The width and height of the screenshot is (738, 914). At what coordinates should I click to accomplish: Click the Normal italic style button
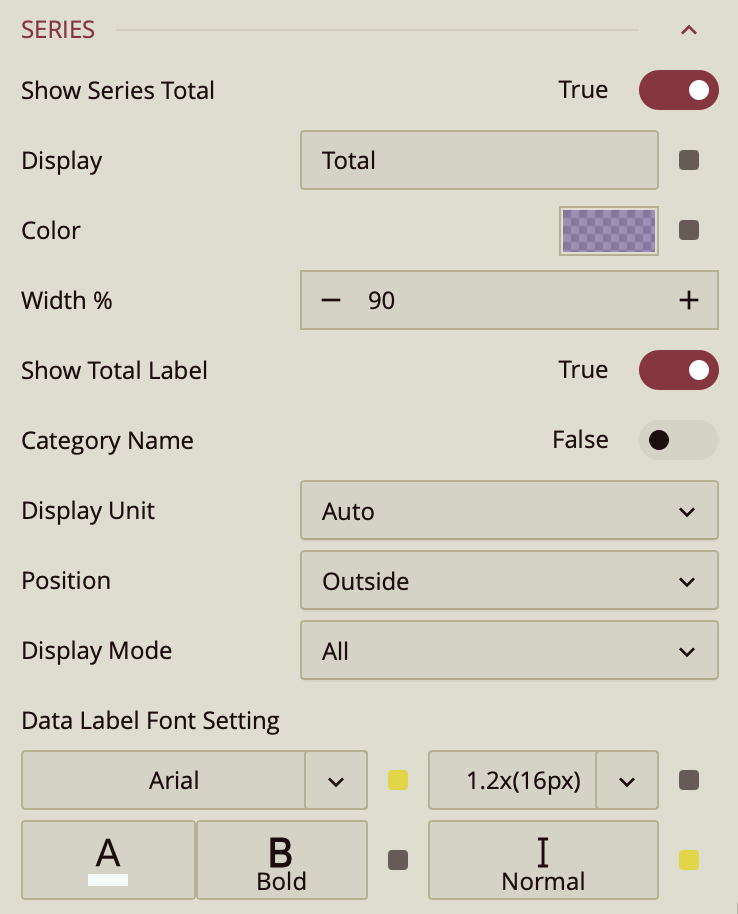click(543, 859)
